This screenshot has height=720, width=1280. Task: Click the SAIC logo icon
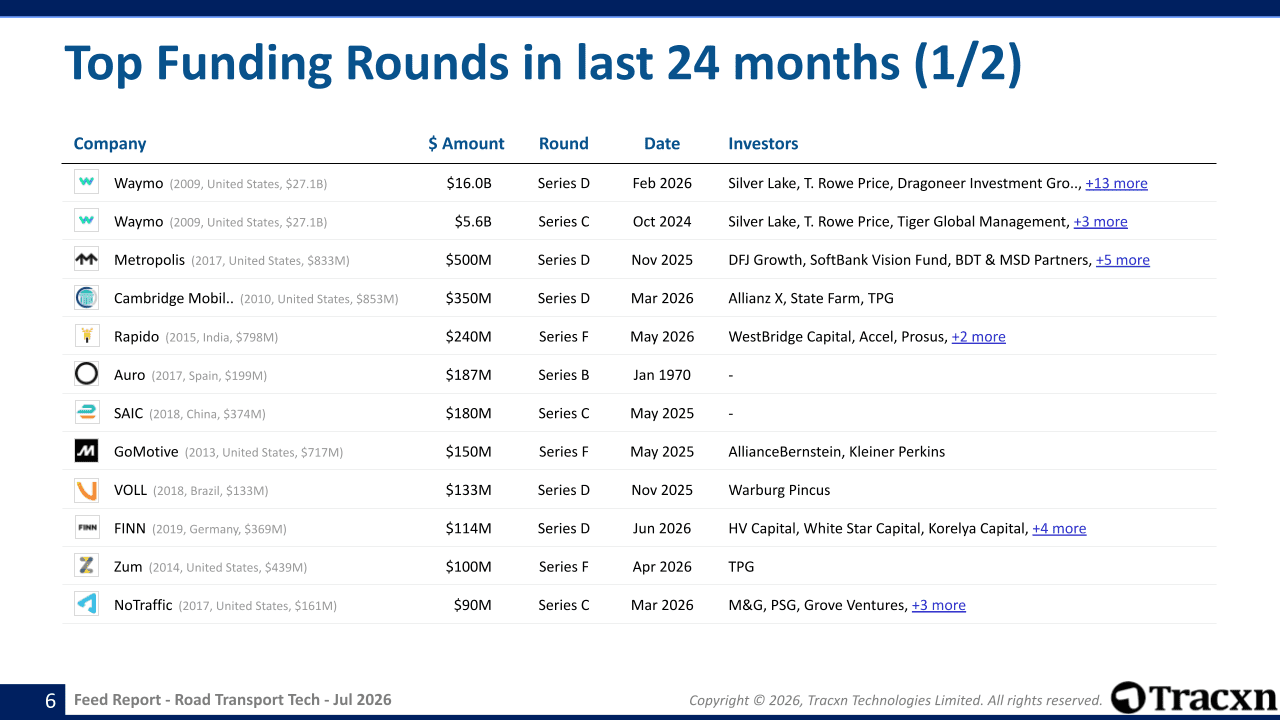86,413
